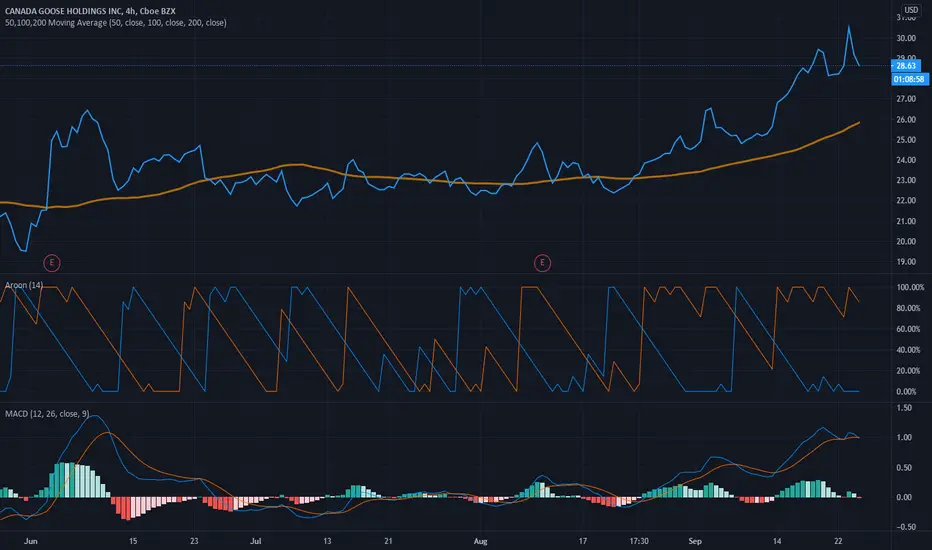The width and height of the screenshot is (932, 550).
Task: Open the USD currency selector
Action: [x=911, y=10]
